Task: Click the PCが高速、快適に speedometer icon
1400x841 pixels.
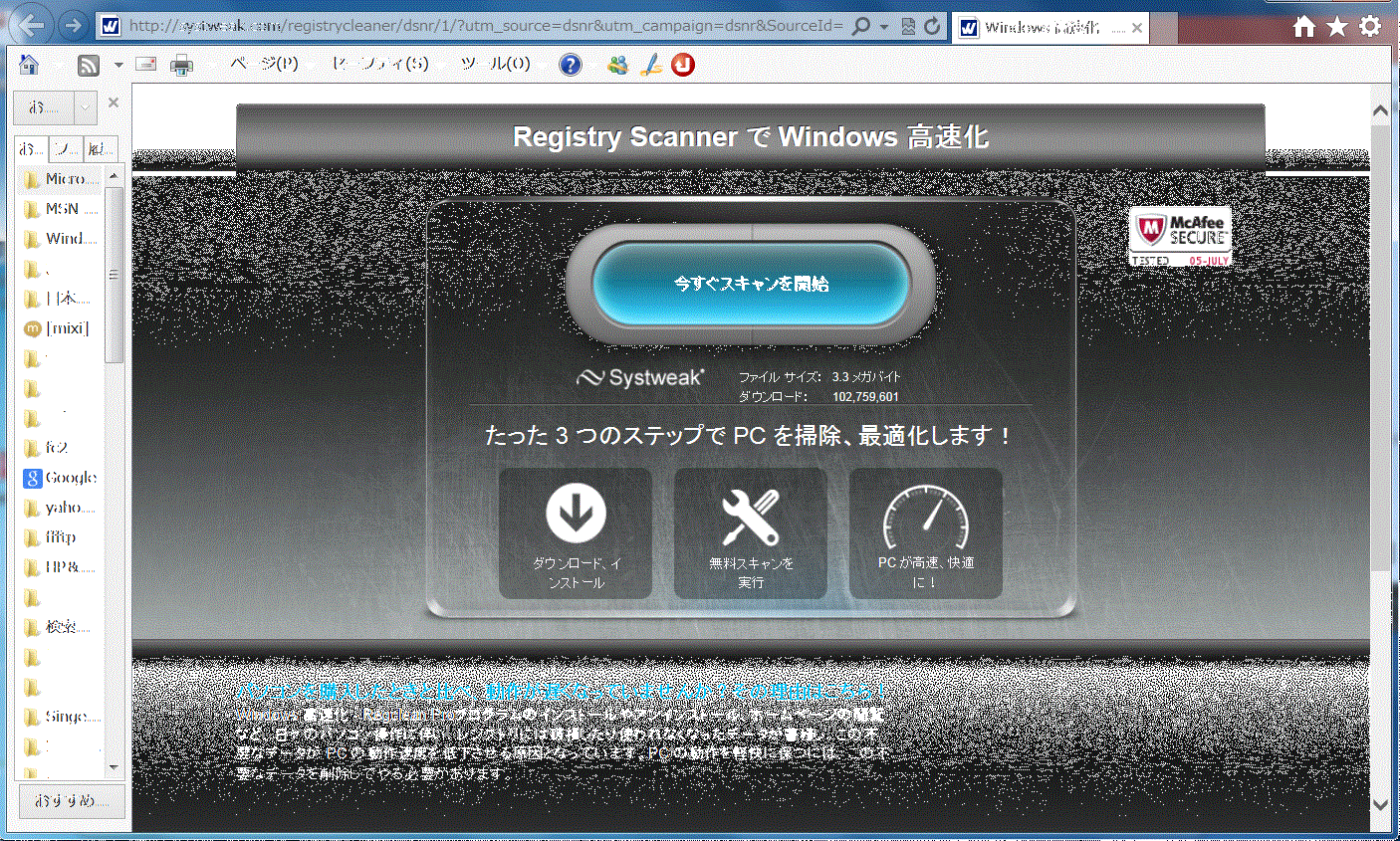Action: [926, 516]
